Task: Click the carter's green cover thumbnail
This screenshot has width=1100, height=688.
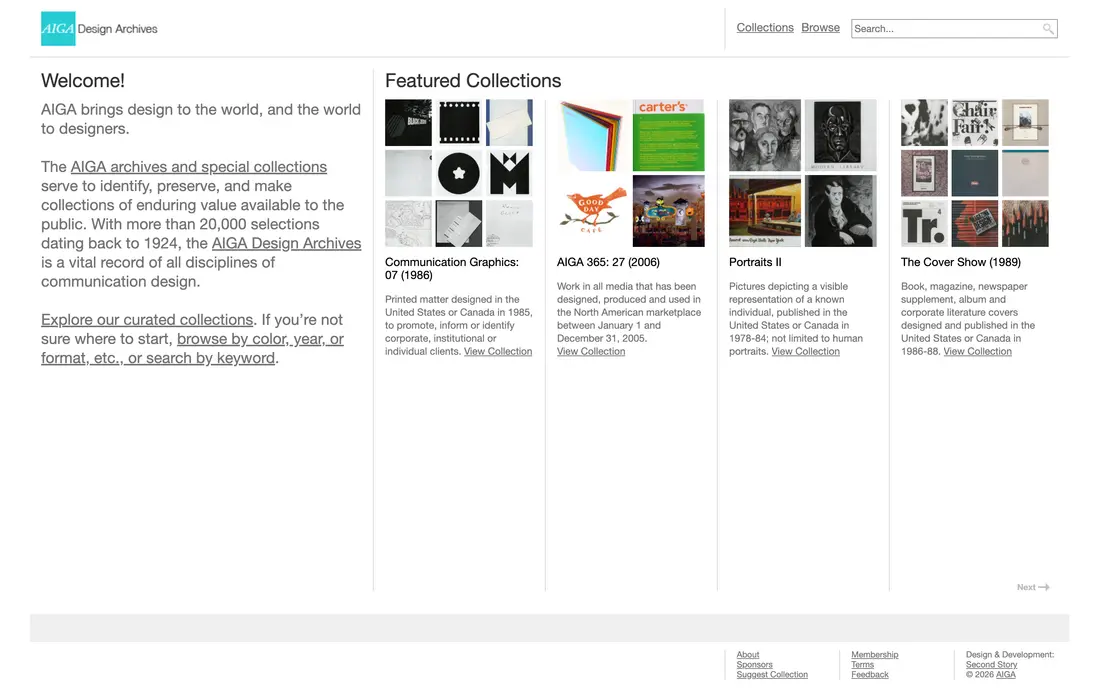Action: [x=669, y=135]
